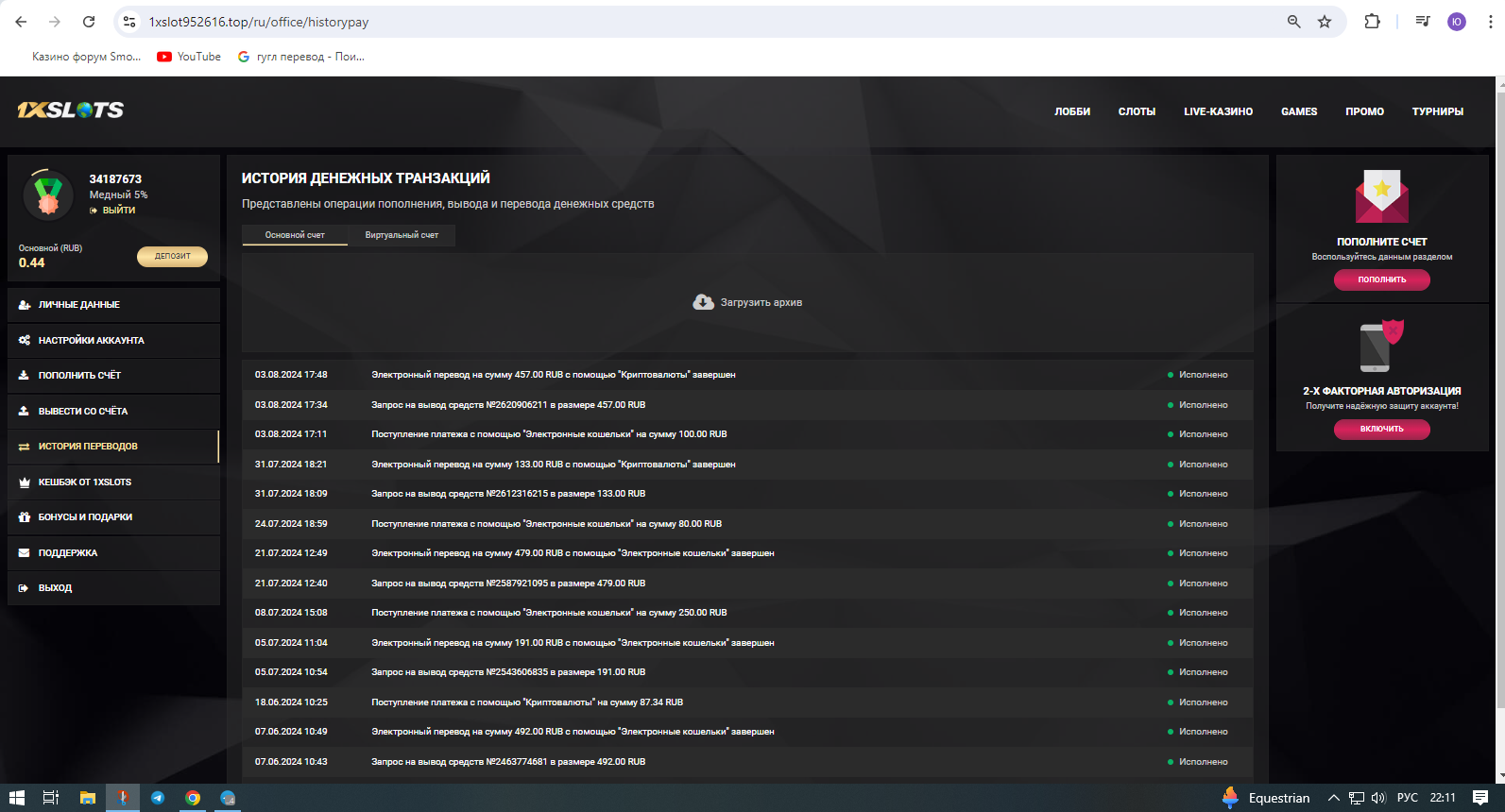Click the text "Запрос на вывод средств №2463774681 в размере 492.00 RUB"
The image size is (1505, 812).
tap(508, 762)
